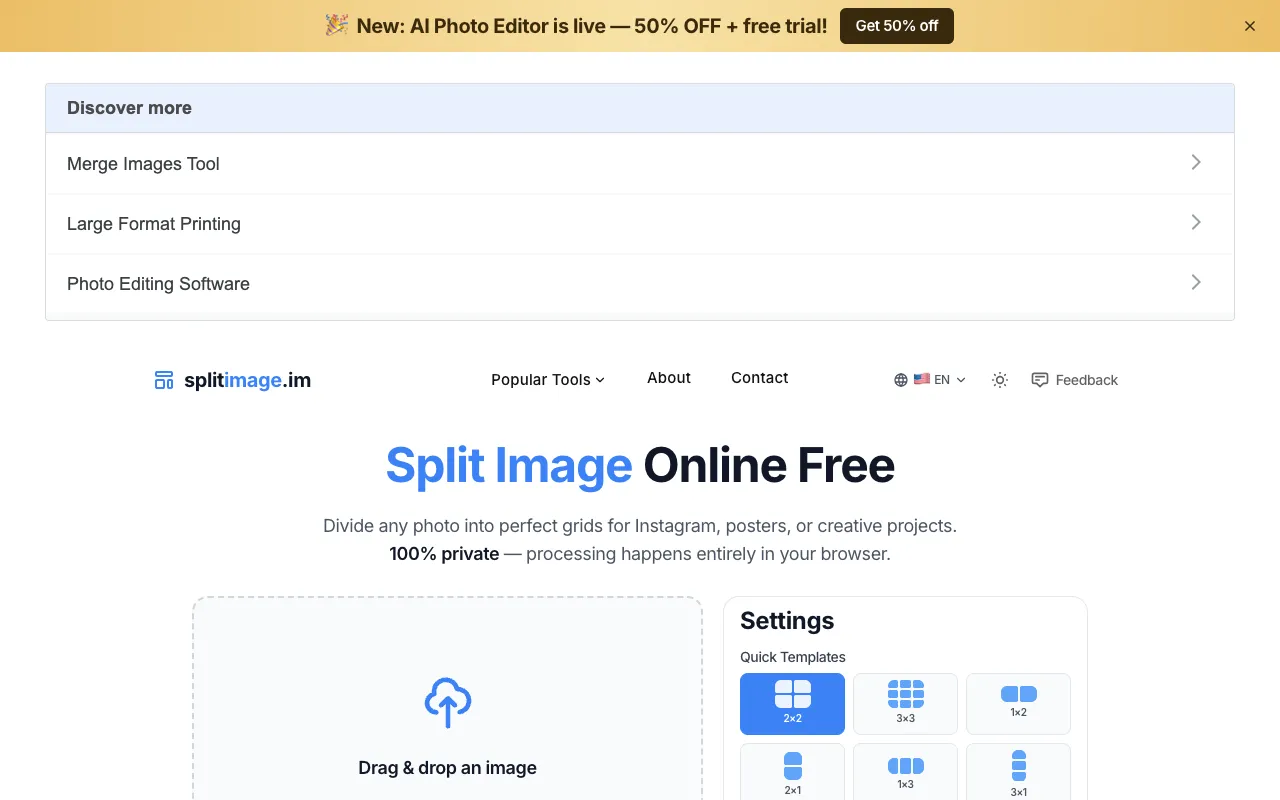1280x800 pixels.
Task: Click the Settings panel heading
Action: 787,621
